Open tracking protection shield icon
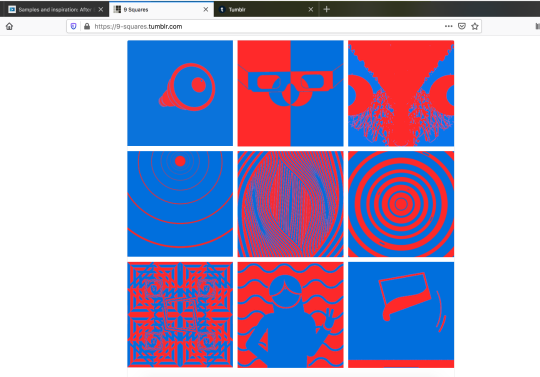 click(73, 27)
